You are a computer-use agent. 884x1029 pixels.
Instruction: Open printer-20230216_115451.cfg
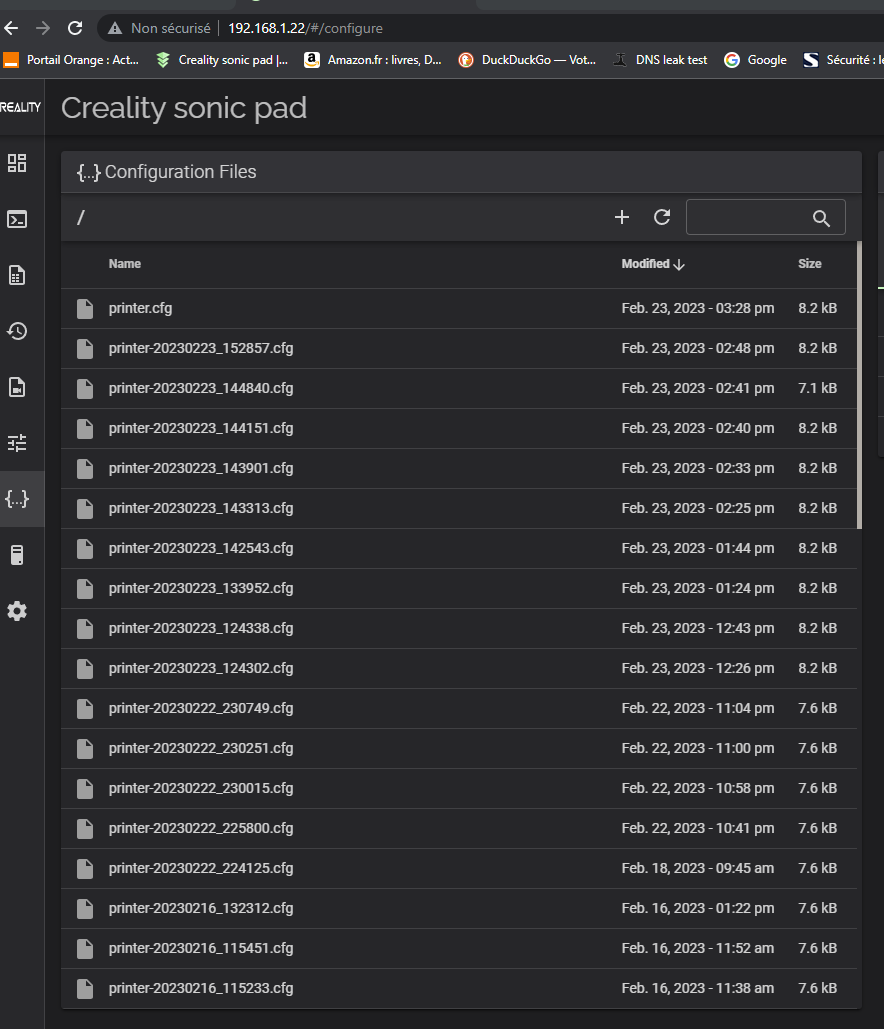[201, 949]
